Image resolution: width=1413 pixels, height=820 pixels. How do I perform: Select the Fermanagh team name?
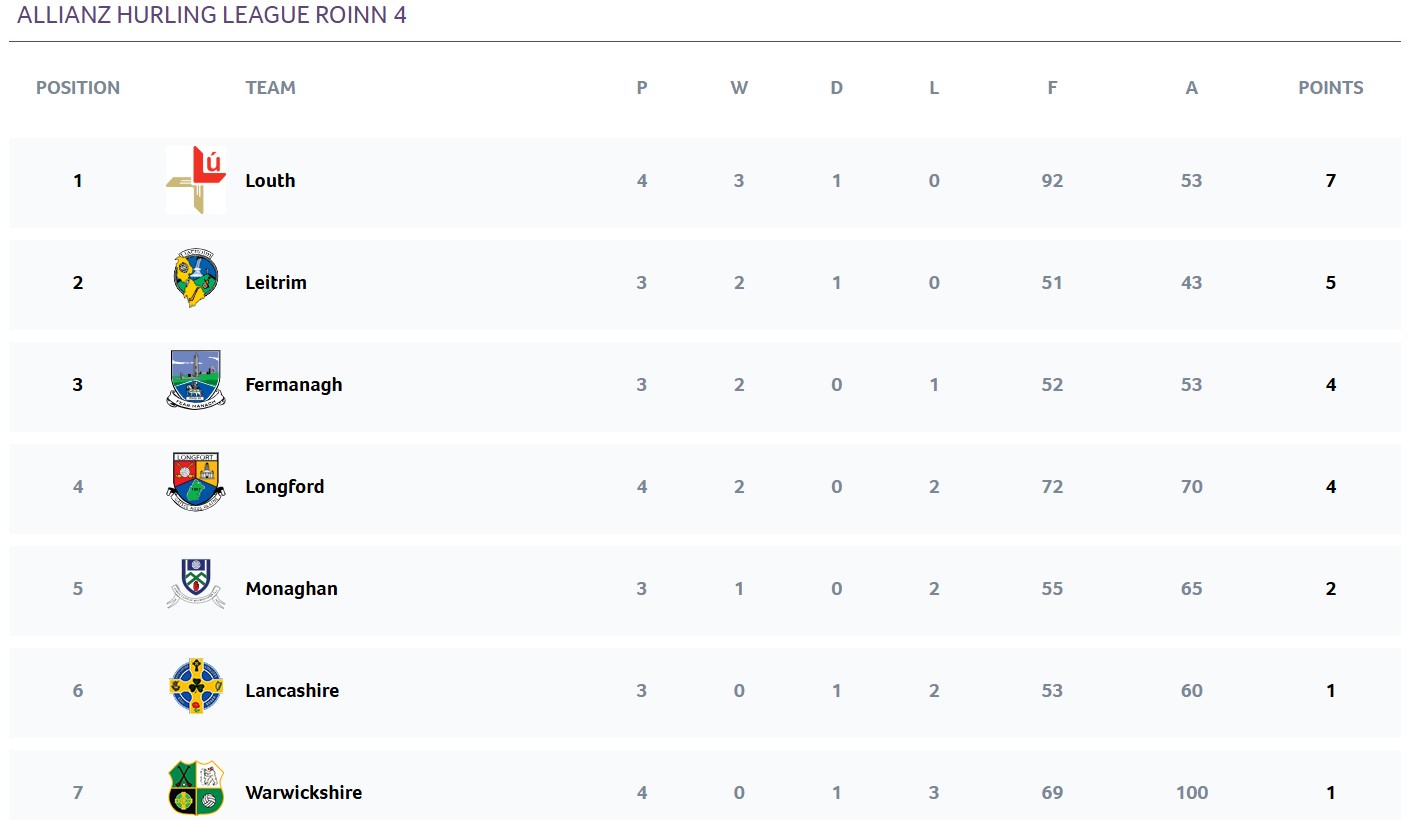(294, 385)
